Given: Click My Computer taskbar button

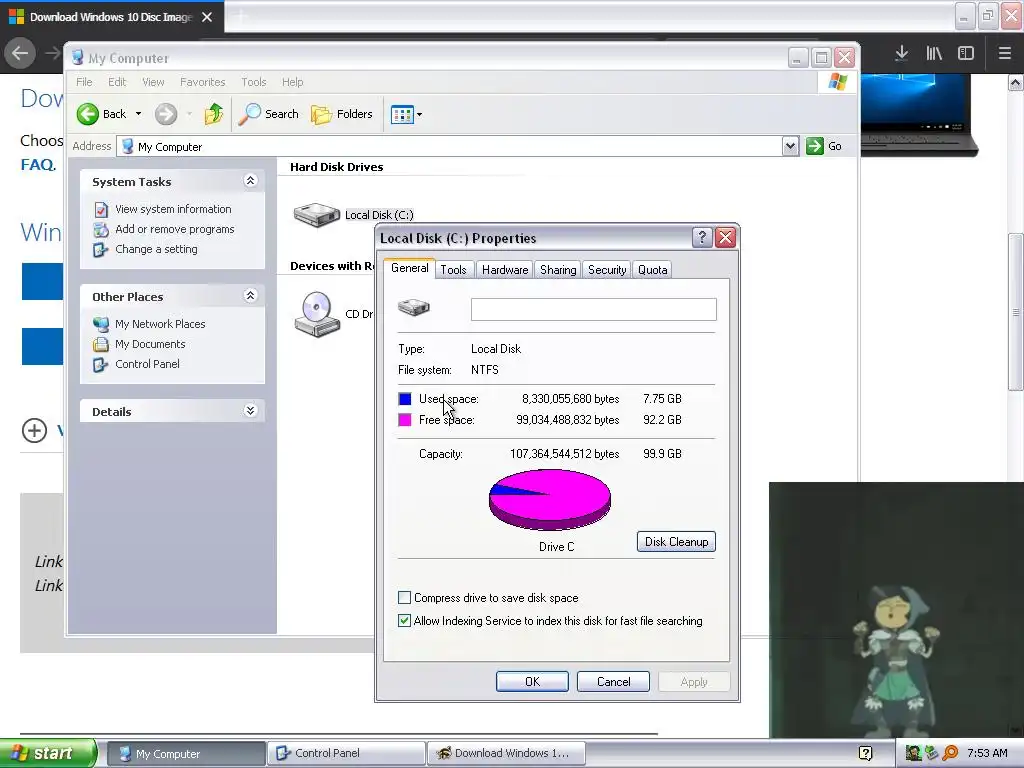Looking at the screenshot, I should pos(186,754).
